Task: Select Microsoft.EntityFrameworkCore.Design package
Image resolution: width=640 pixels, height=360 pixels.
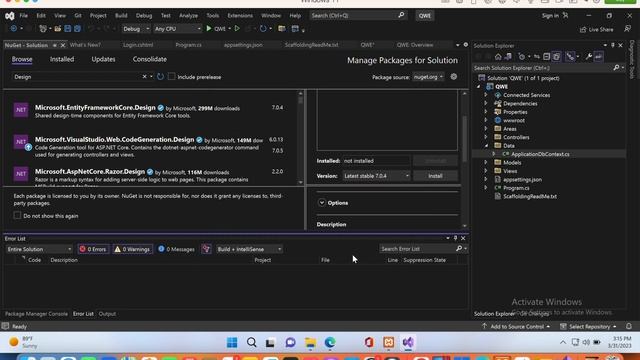Action: [x=150, y=111]
